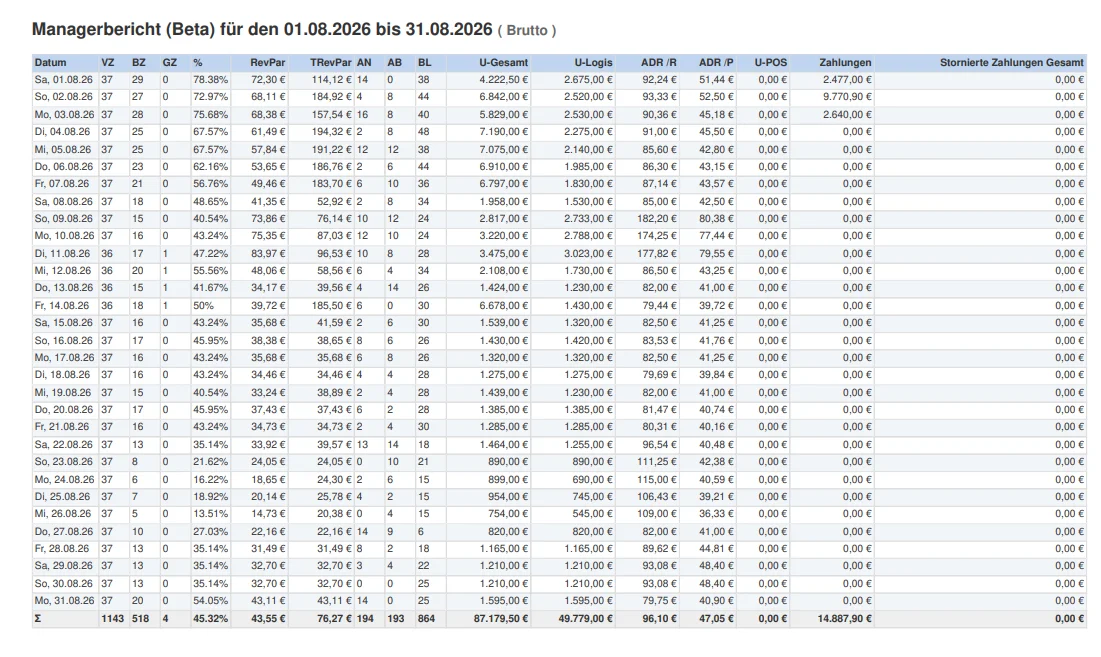Screen dimensions: 1101x657
Task: Click the total occupancy 45.32%
Action: [211, 618]
